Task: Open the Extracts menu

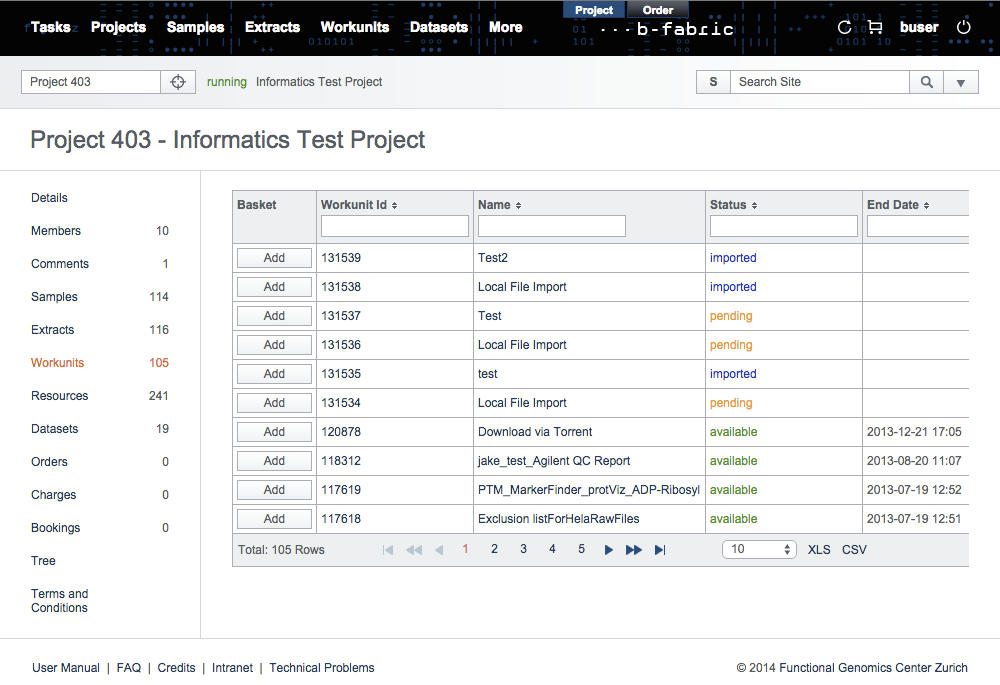Action: (x=272, y=27)
